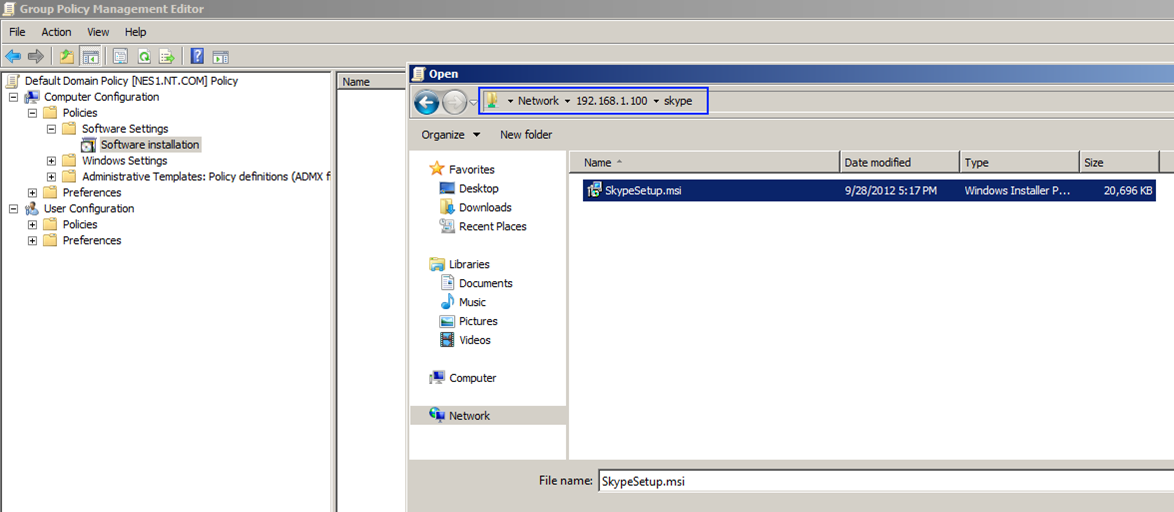Expand the Administrative Templates node
Screen dimensions: 1174x512
tap(52, 177)
